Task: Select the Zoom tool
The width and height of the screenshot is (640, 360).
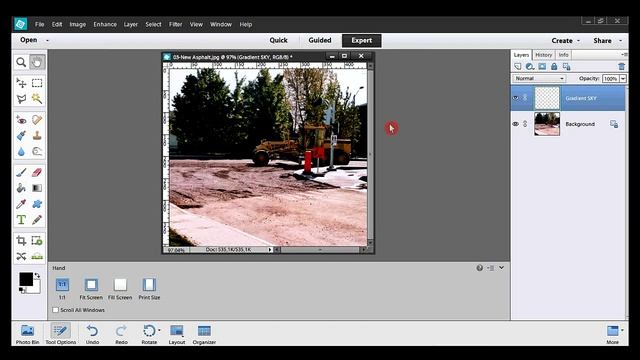Action: click(21, 62)
